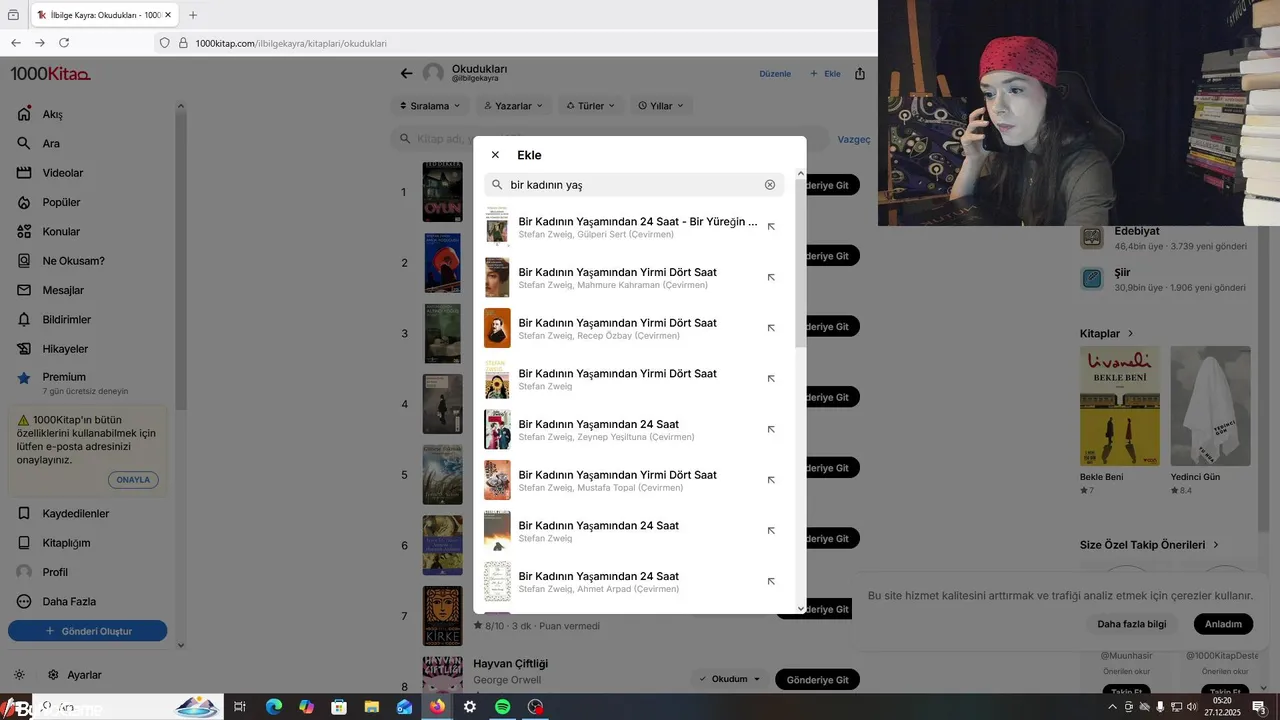The height and width of the screenshot is (720, 1280).
Task: Open the Okudum dropdown for Hayvan Çiftliği
Action: tap(729, 679)
